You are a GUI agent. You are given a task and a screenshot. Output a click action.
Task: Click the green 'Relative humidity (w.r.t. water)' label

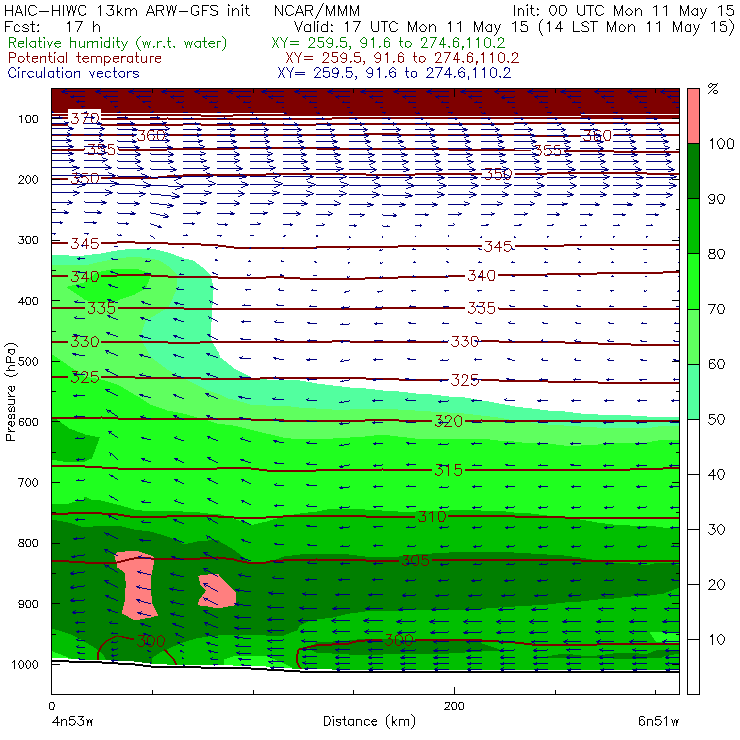coord(117,43)
